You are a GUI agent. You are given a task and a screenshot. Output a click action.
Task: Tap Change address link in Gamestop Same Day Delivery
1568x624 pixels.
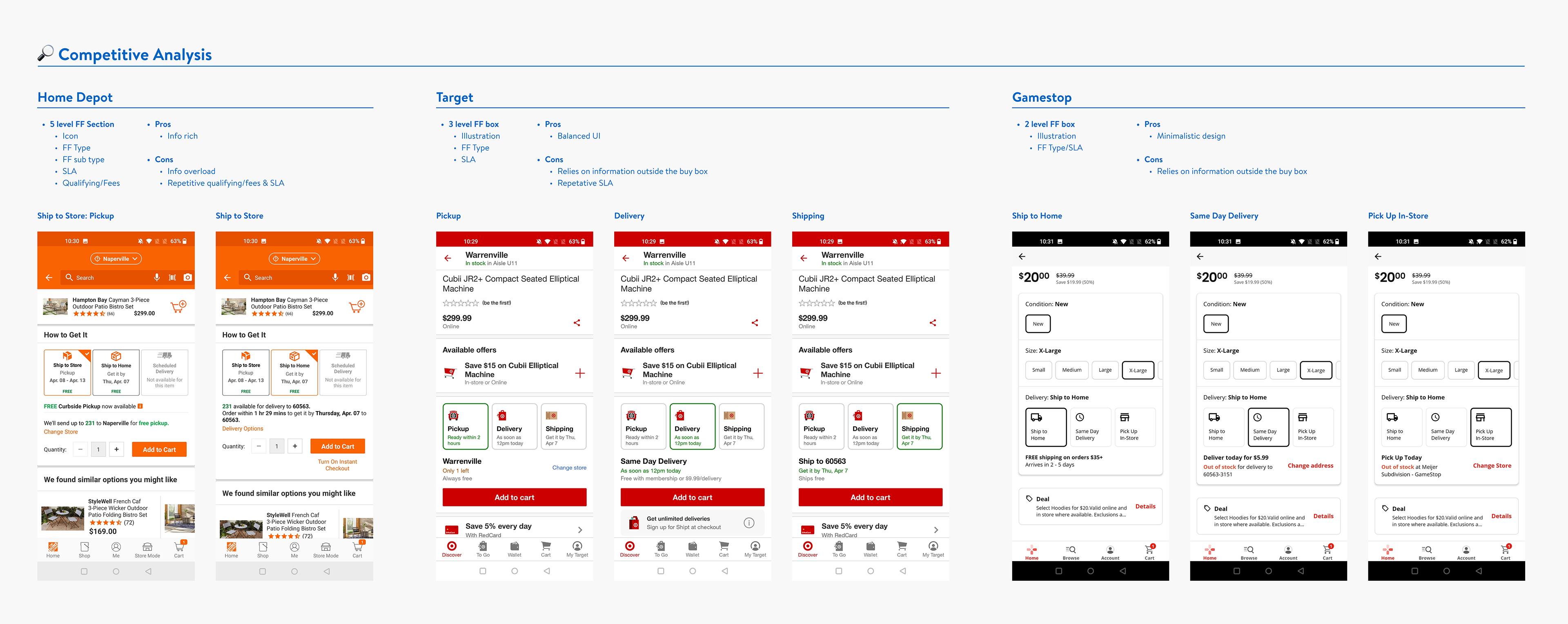tap(1310, 465)
